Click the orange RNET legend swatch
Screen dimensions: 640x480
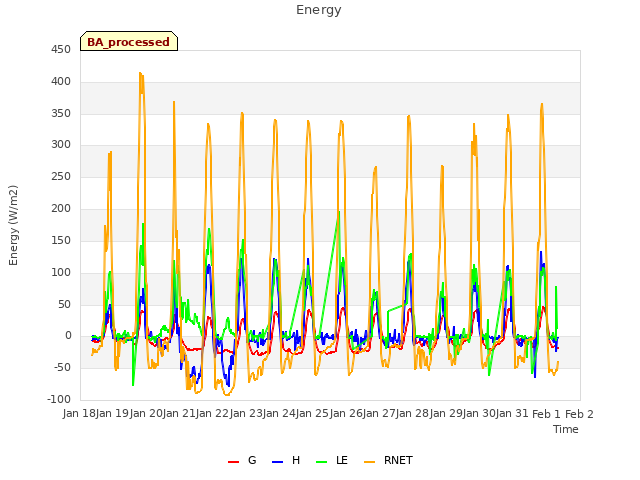click(x=369, y=462)
